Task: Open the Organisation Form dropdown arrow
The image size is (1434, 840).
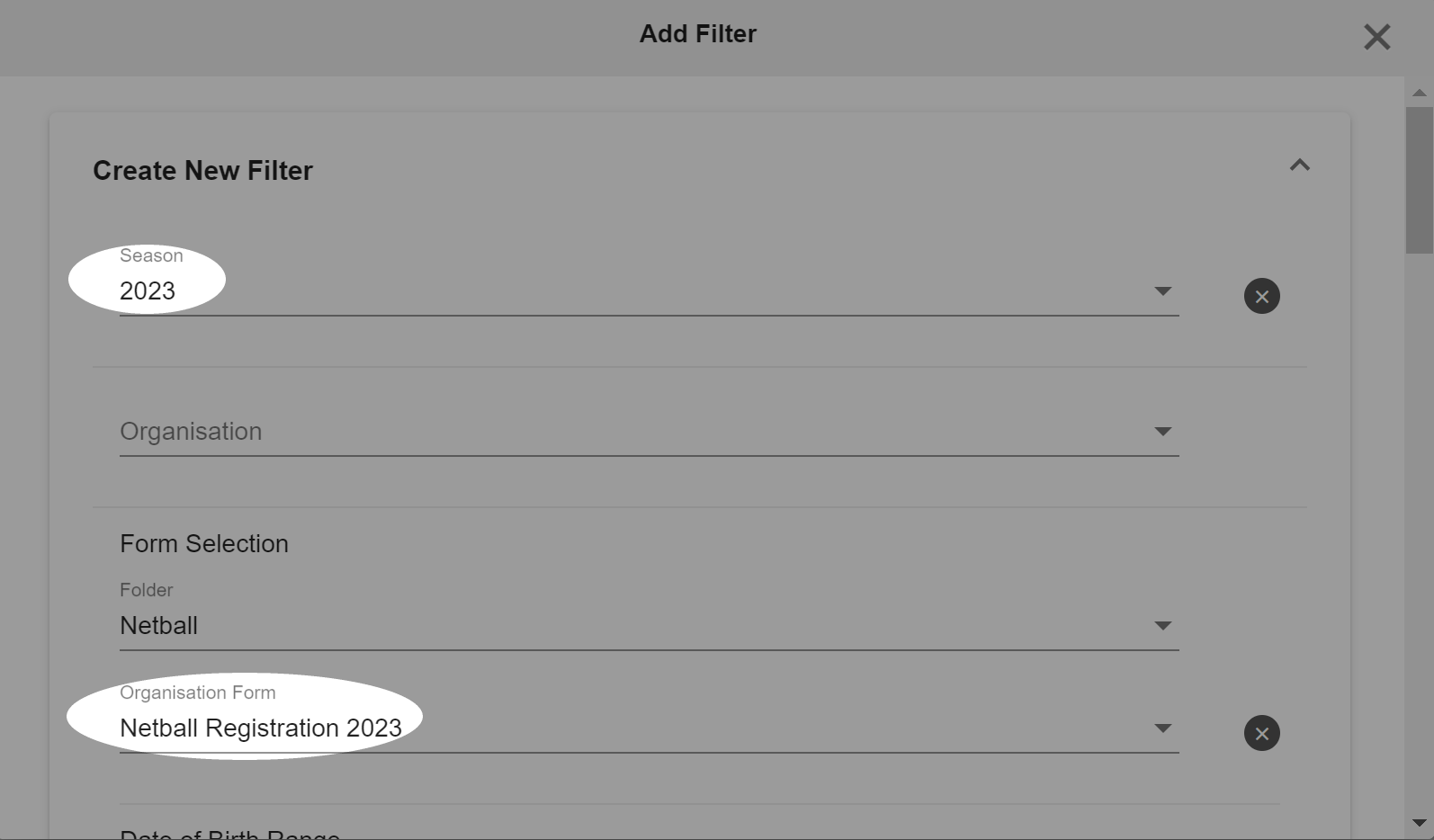Action: pos(1162,728)
